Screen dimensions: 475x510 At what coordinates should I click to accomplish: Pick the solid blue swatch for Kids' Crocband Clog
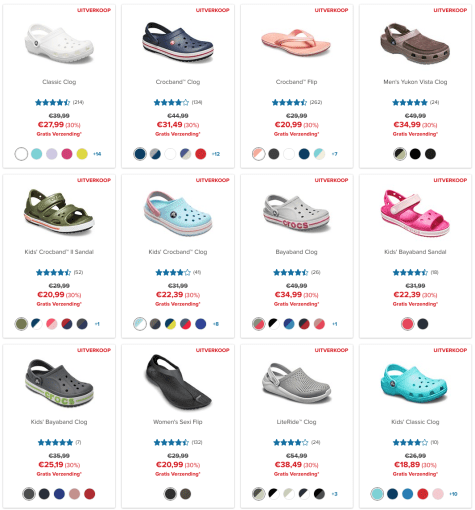(x=201, y=324)
